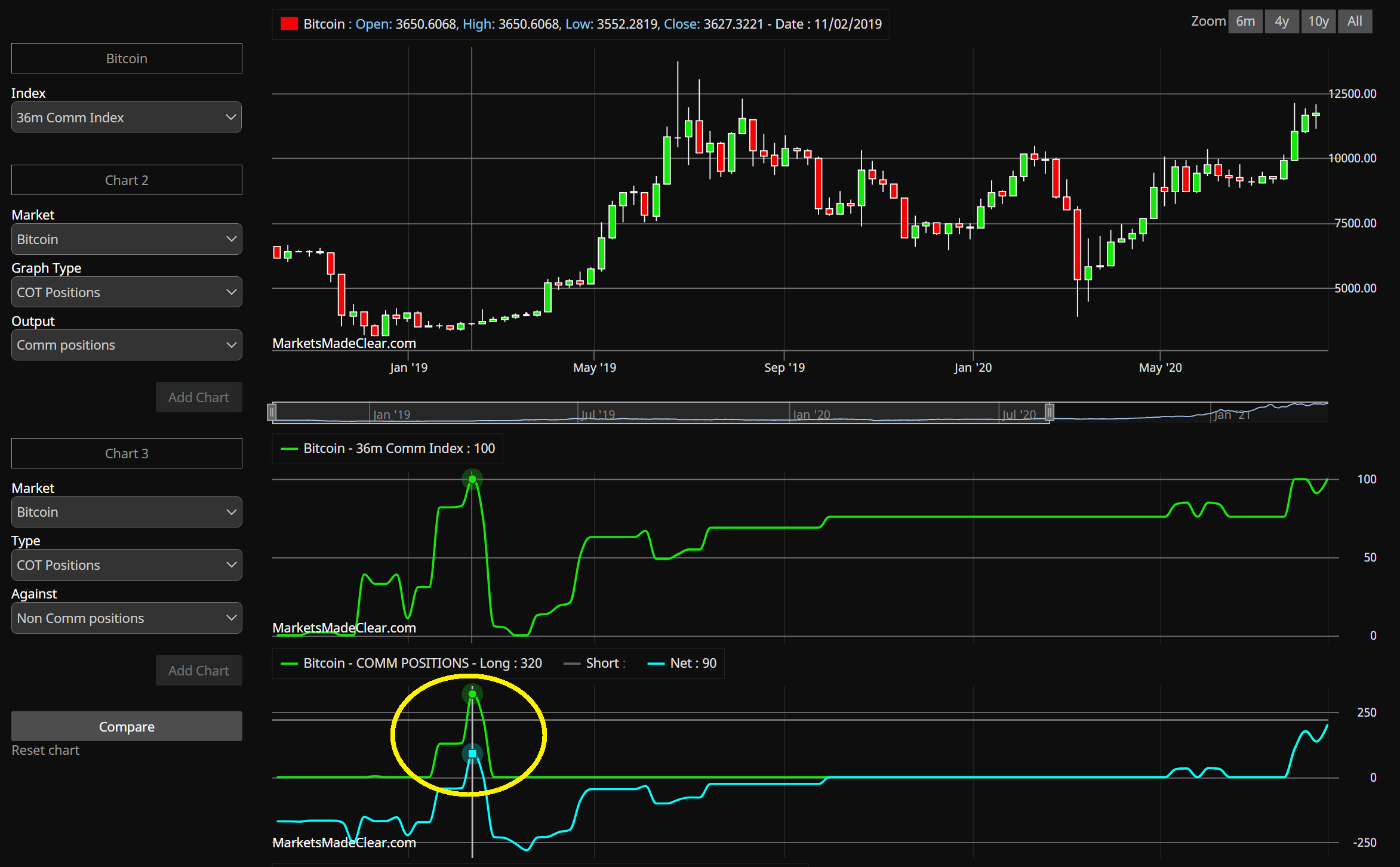Toggle the COMM POSITIONS Long legend entry

point(411,663)
